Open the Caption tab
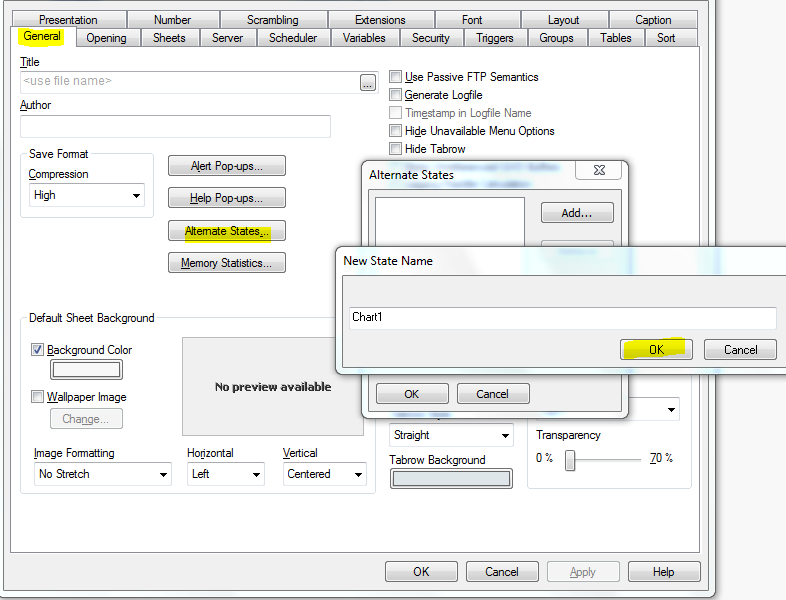Screen dimensions: 786x600 coord(653,20)
